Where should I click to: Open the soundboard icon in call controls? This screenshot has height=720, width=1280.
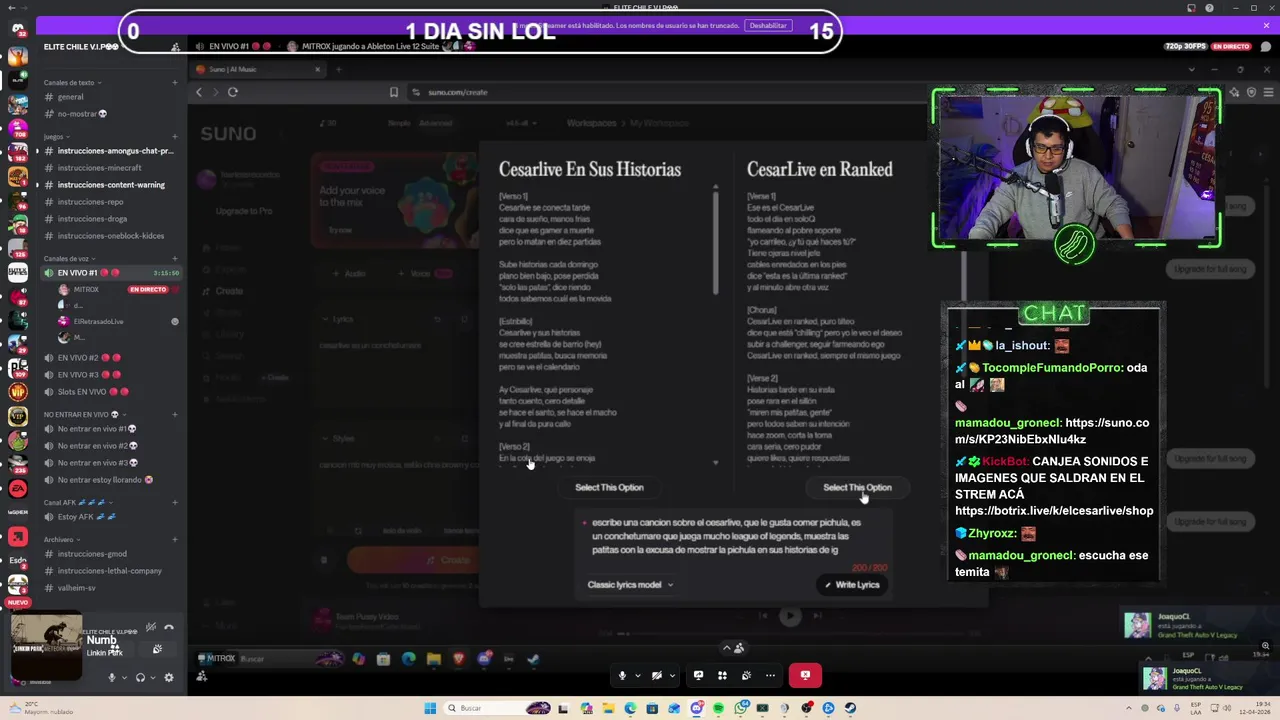tap(746, 676)
